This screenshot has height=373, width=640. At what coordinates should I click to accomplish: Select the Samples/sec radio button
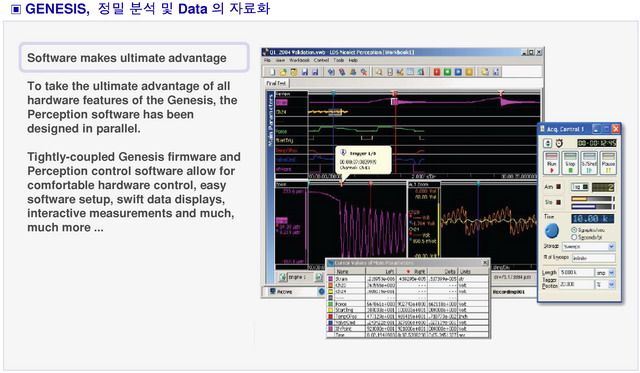point(574,230)
